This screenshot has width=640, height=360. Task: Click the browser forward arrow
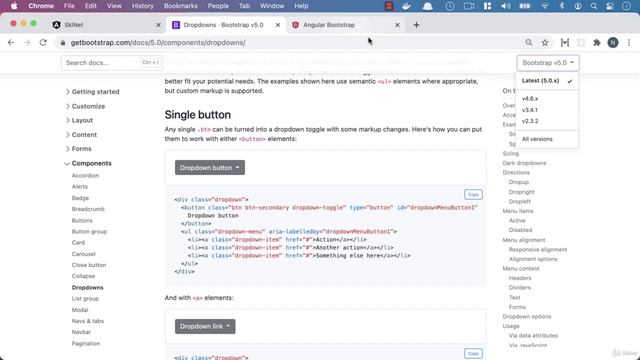pyautogui.click(x=27, y=42)
